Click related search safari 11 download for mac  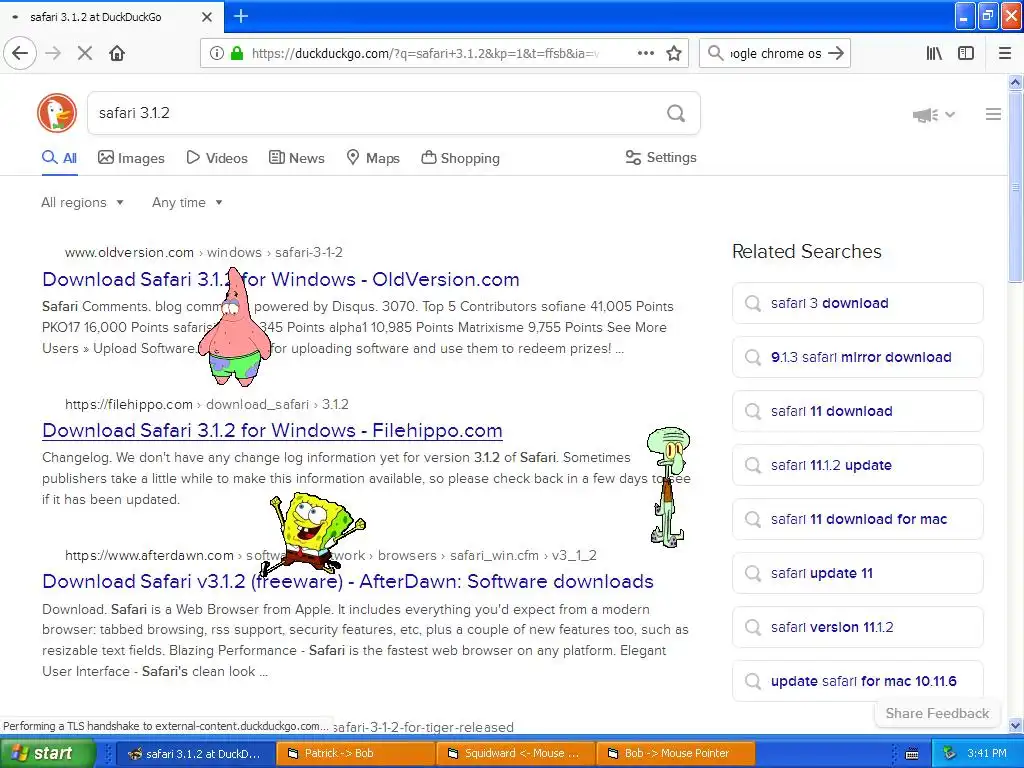point(857,519)
